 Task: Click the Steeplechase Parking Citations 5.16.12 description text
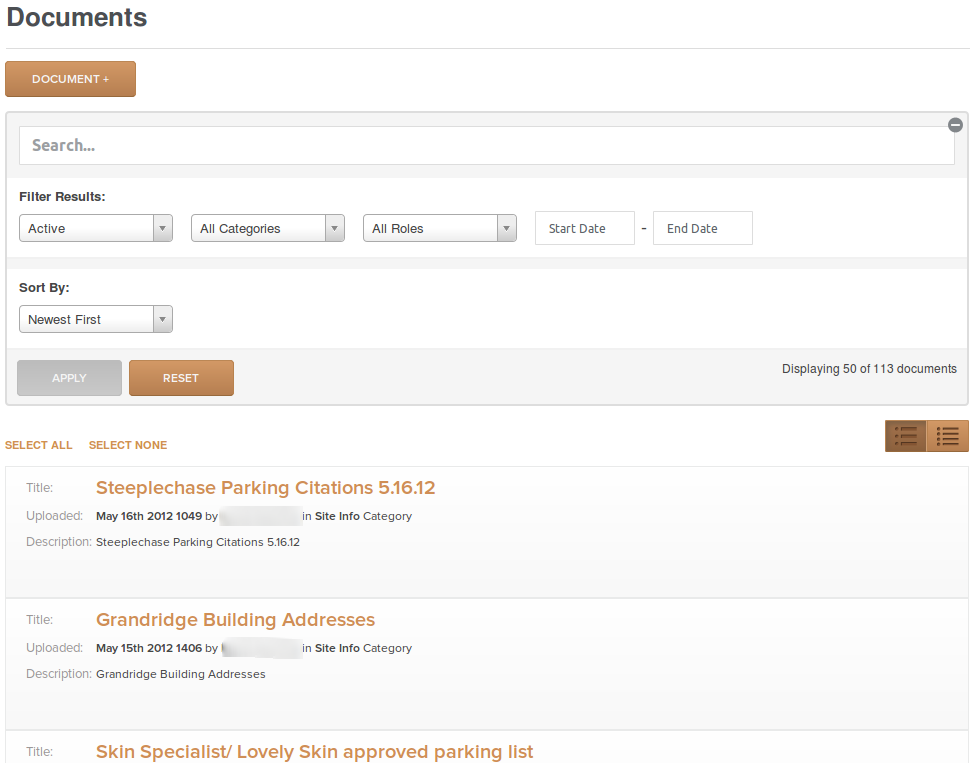point(198,542)
